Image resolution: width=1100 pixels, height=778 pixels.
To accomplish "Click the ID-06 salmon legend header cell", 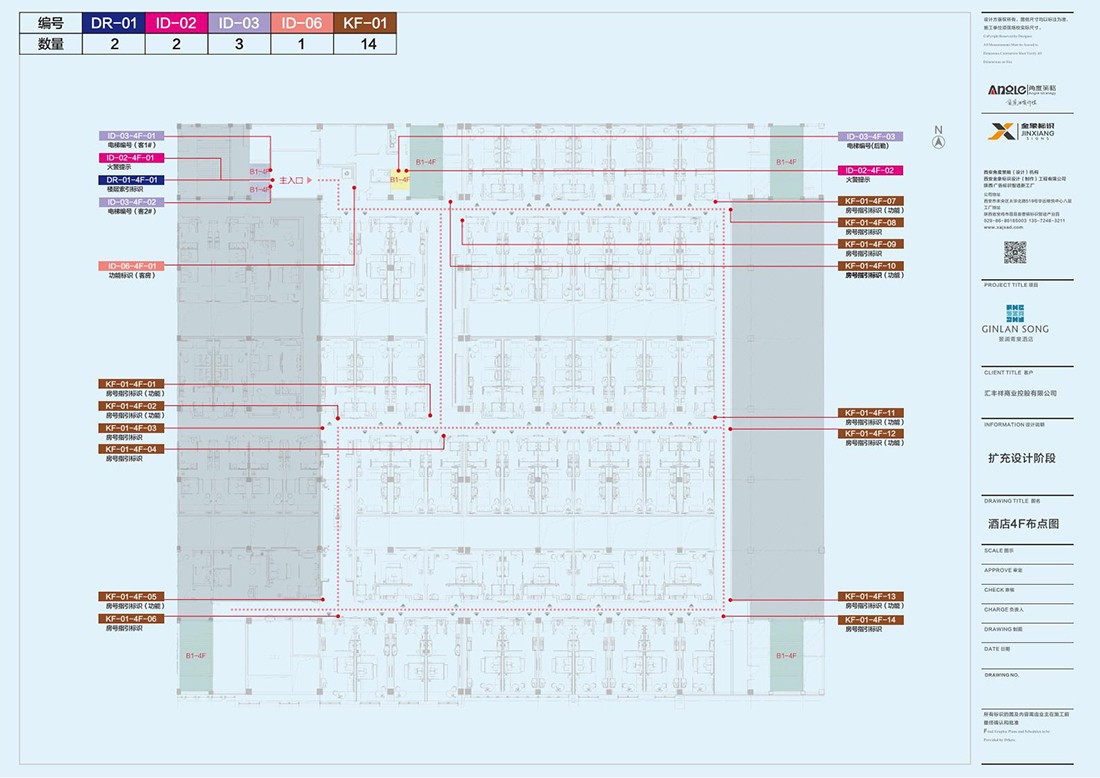I will pyautogui.click(x=302, y=22).
